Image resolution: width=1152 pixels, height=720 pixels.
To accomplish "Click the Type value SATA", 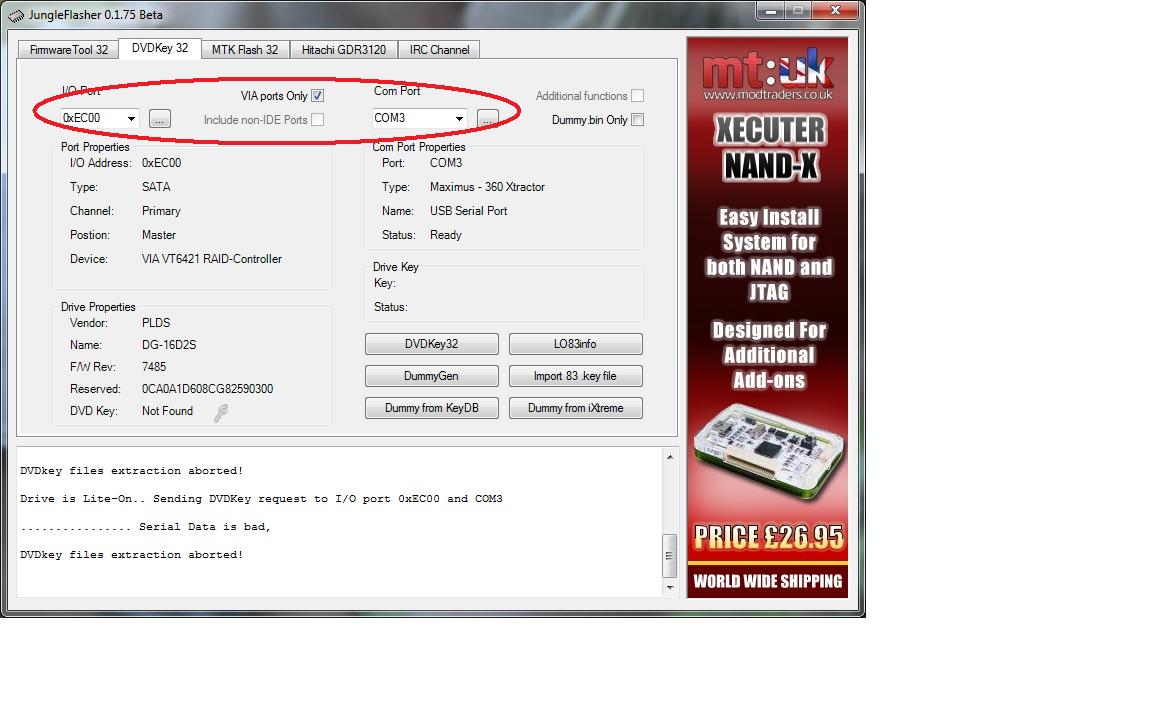I will click(x=156, y=187).
